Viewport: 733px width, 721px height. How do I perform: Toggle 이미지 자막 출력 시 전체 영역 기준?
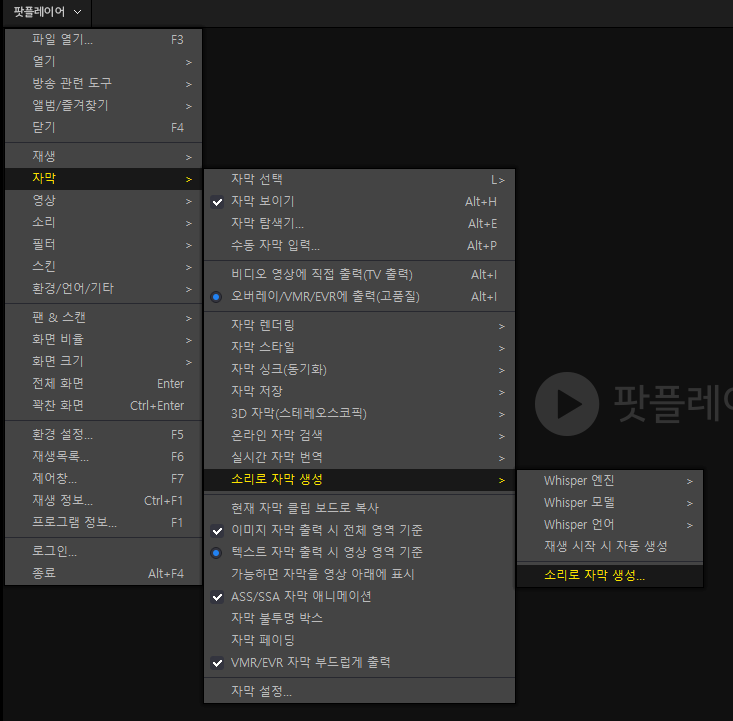[359, 530]
